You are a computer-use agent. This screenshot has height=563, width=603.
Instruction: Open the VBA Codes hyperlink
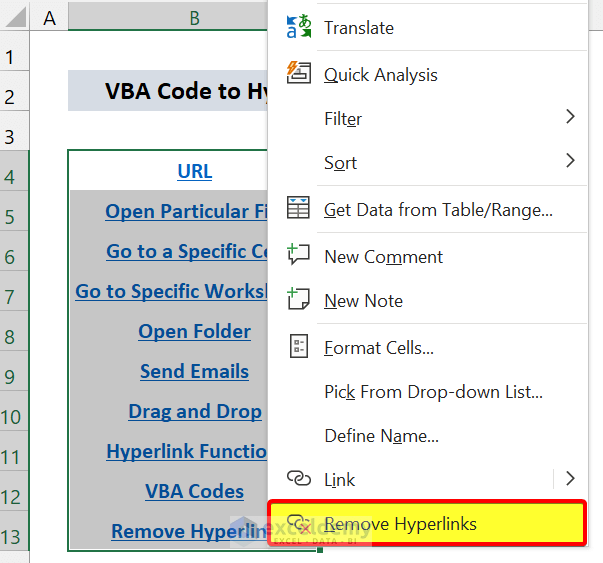coord(194,491)
